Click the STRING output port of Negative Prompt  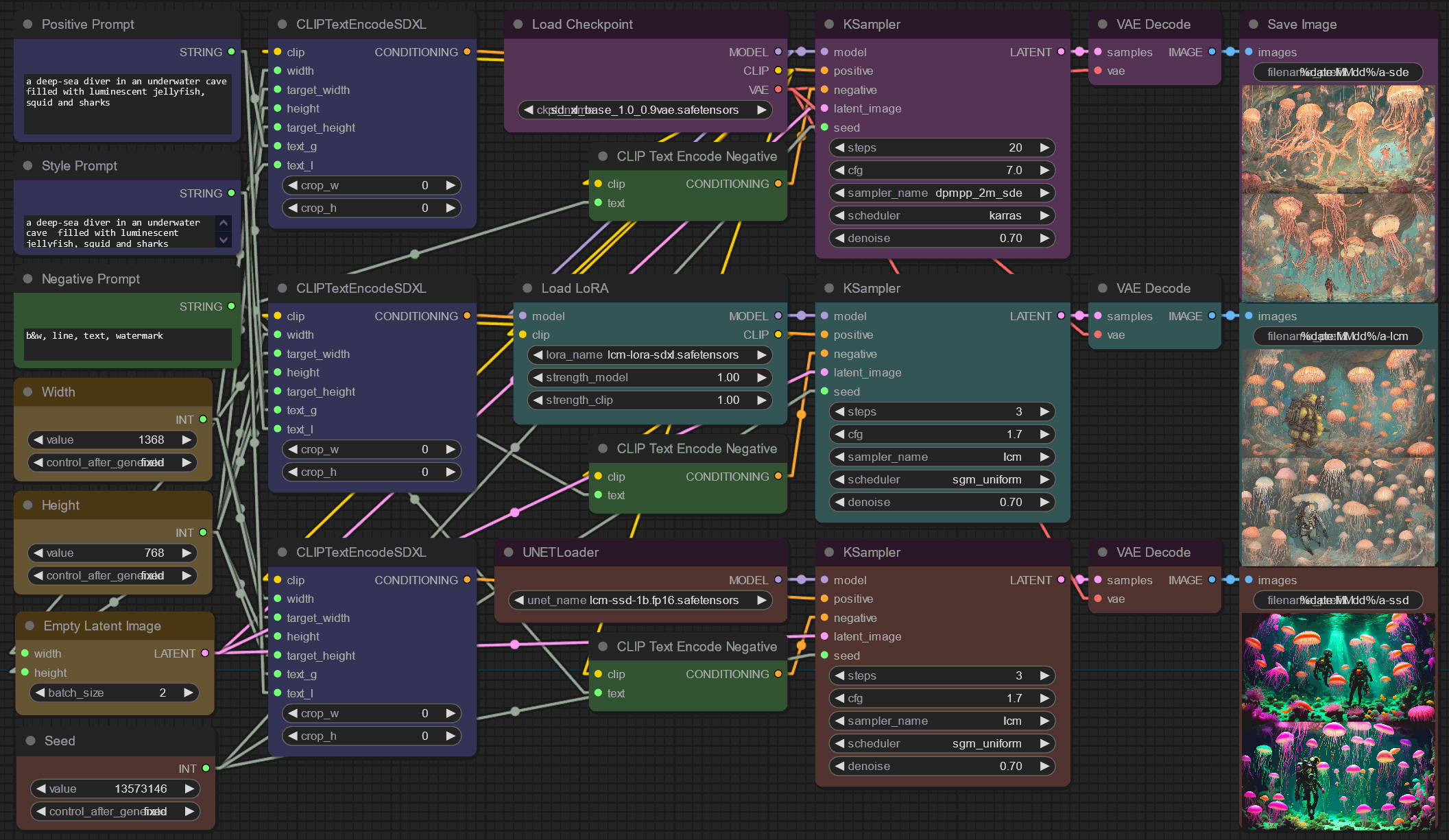(232, 307)
